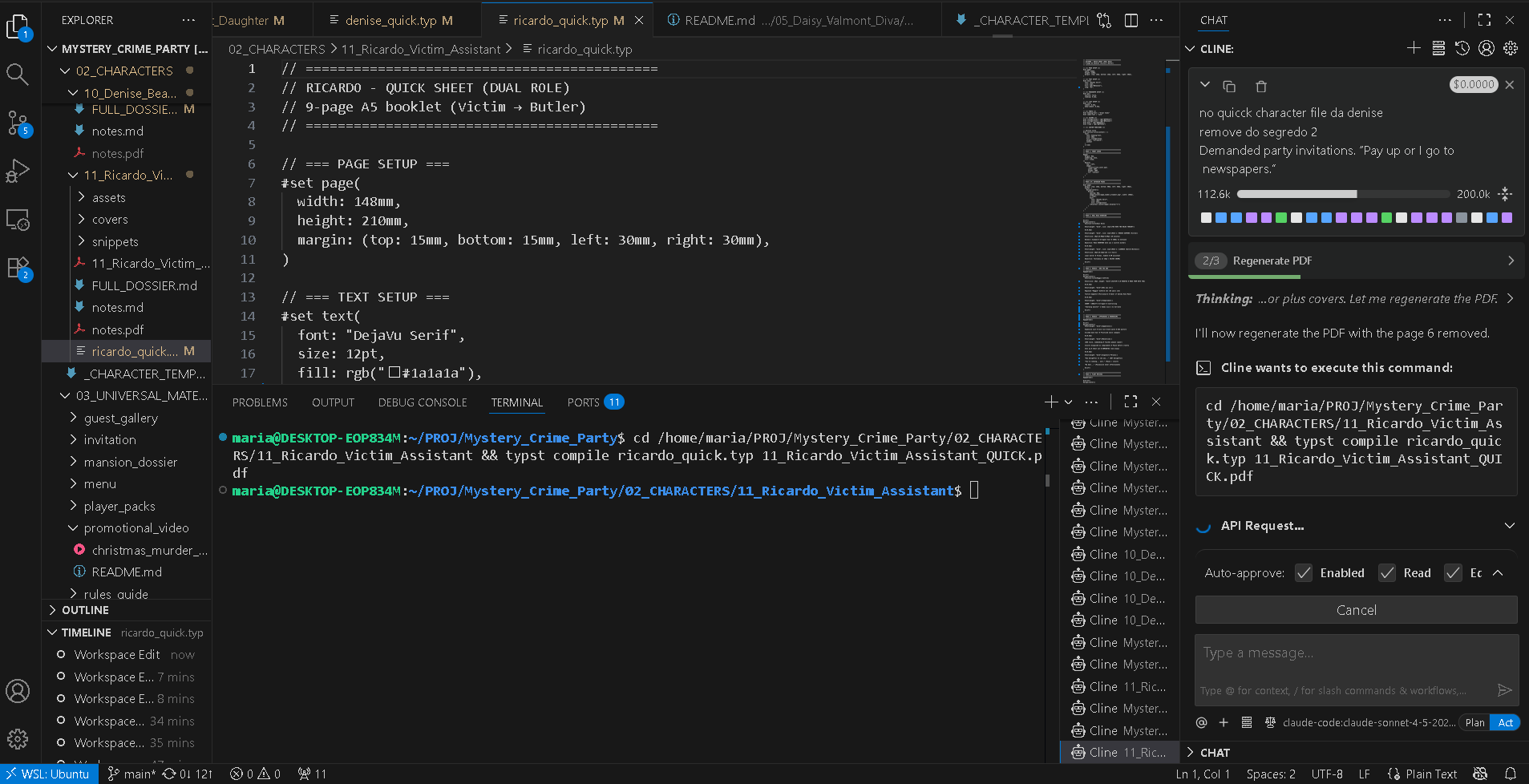Click the split editor right icon

click(x=1131, y=20)
